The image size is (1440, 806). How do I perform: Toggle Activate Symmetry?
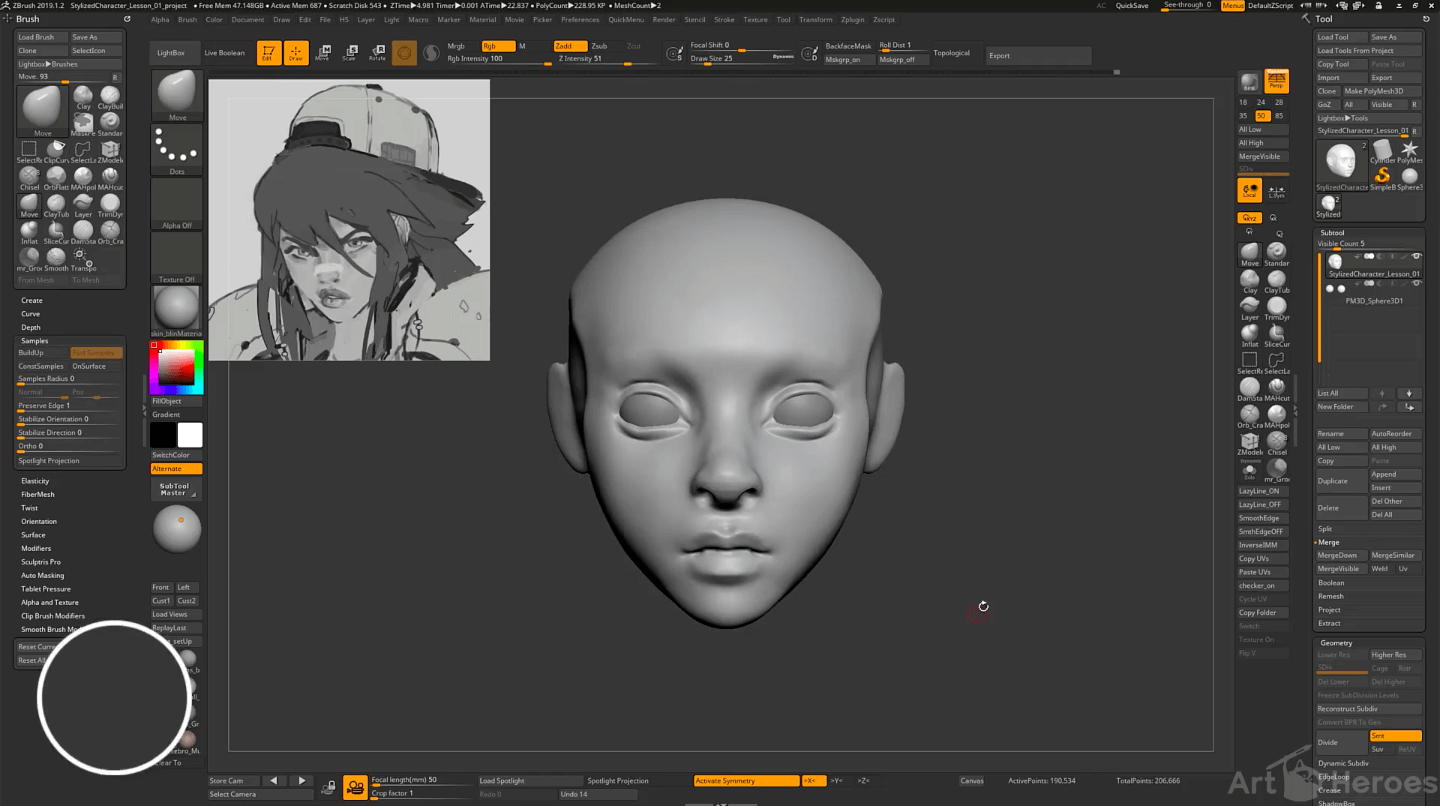[746, 780]
